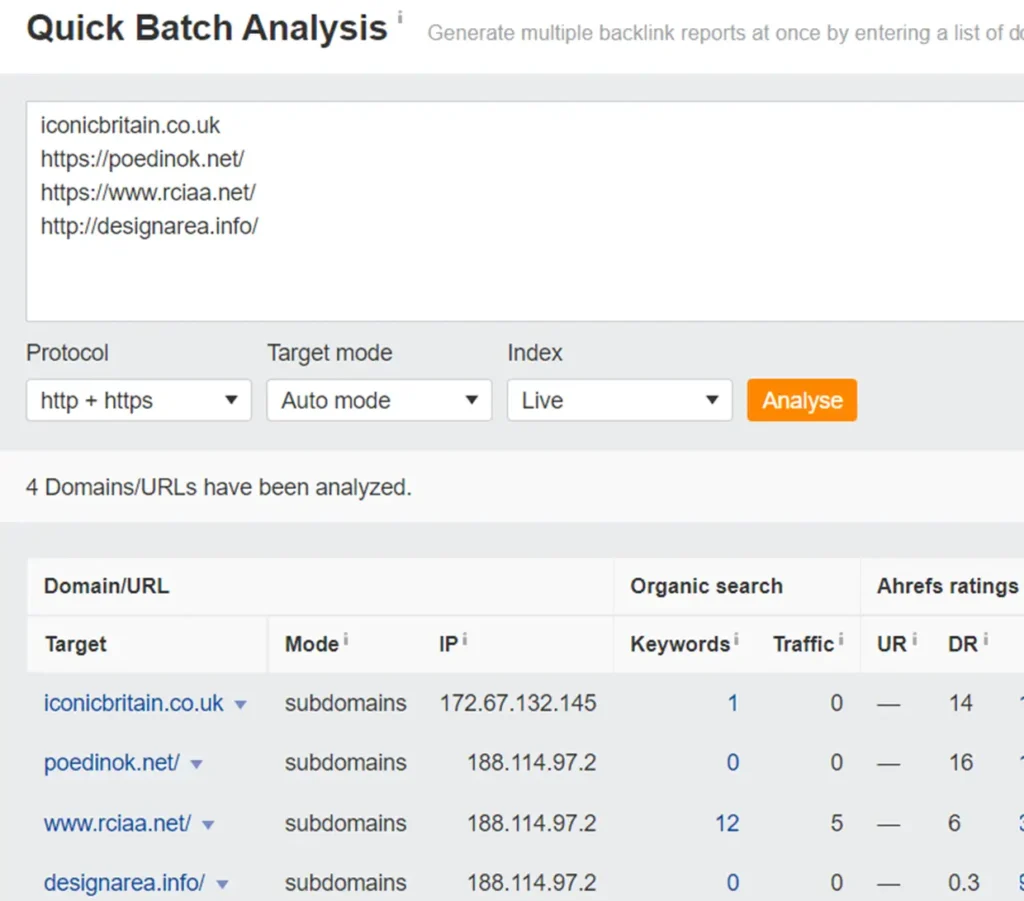This screenshot has width=1024, height=901.
Task: Click the UR column header
Action: tap(891, 644)
